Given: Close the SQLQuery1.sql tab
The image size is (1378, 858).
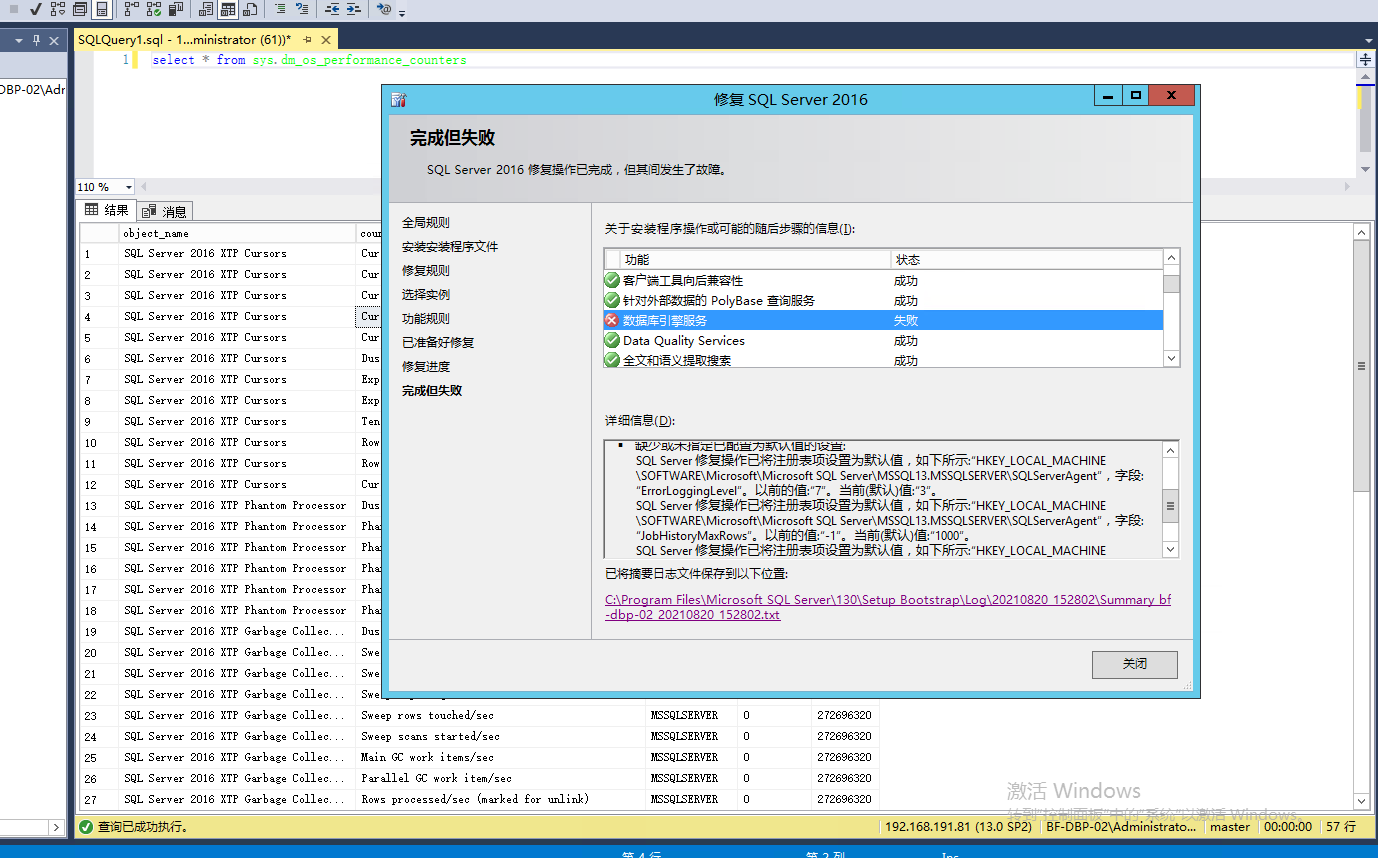Looking at the screenshot, I should tap(326, 40).
